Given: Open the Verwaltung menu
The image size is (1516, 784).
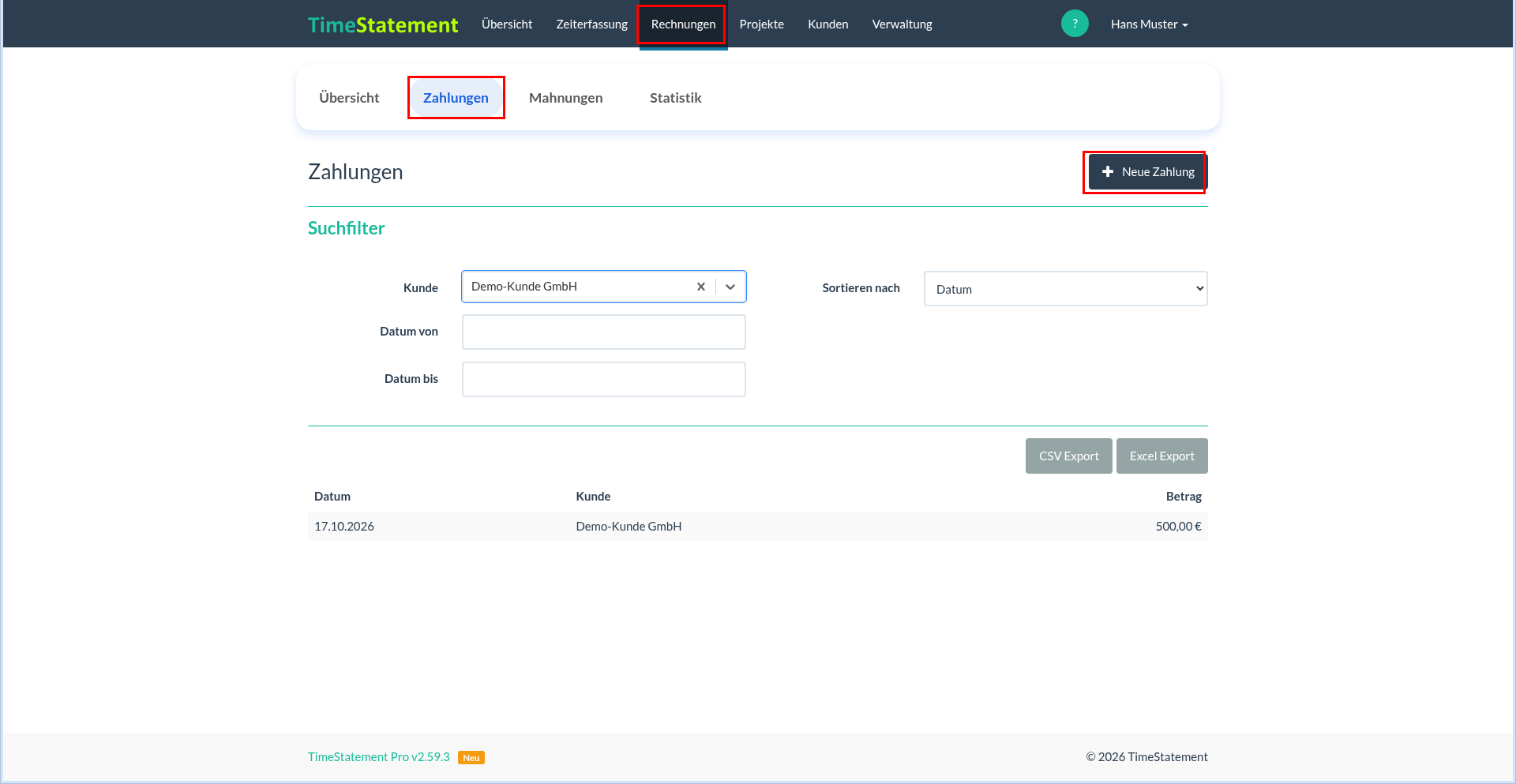Looking at the screenshot, I should 902,24.
